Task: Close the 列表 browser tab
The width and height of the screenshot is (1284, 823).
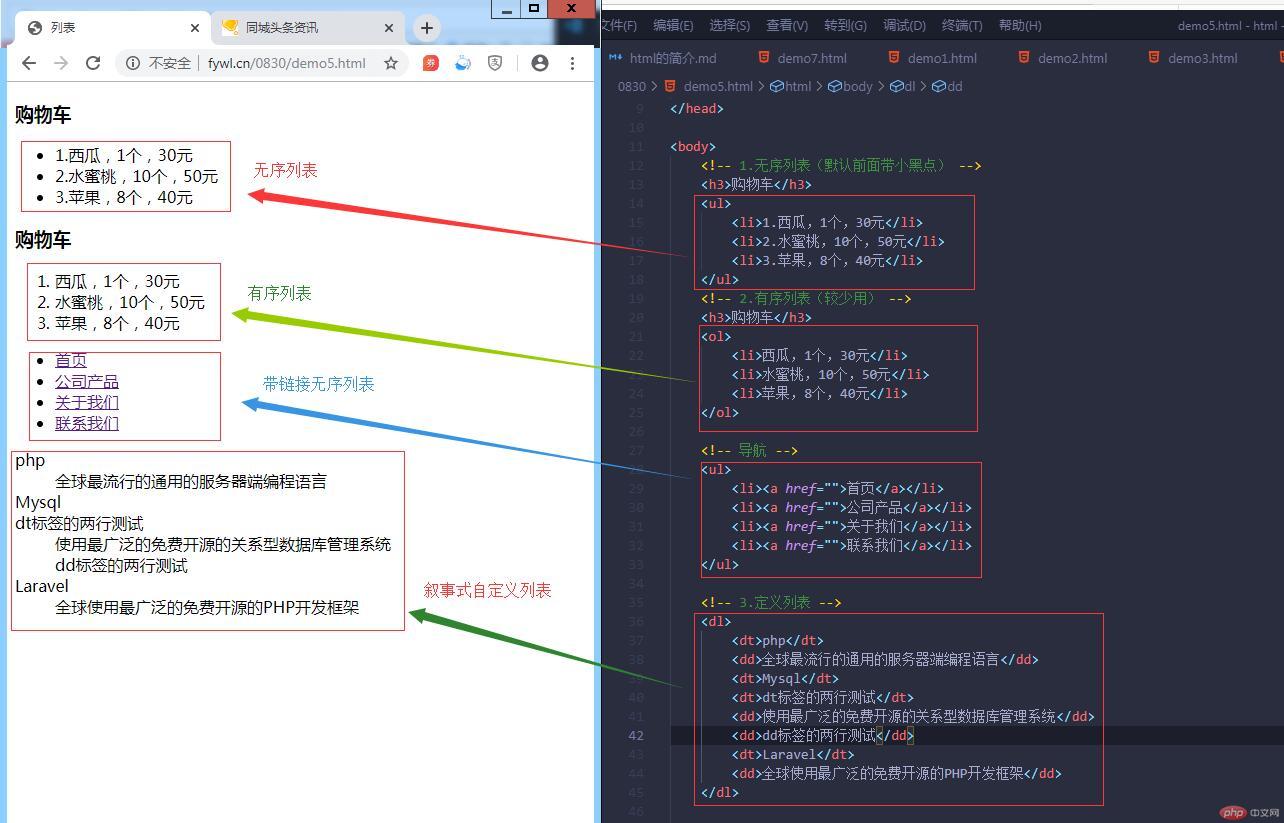Action: 195,28
